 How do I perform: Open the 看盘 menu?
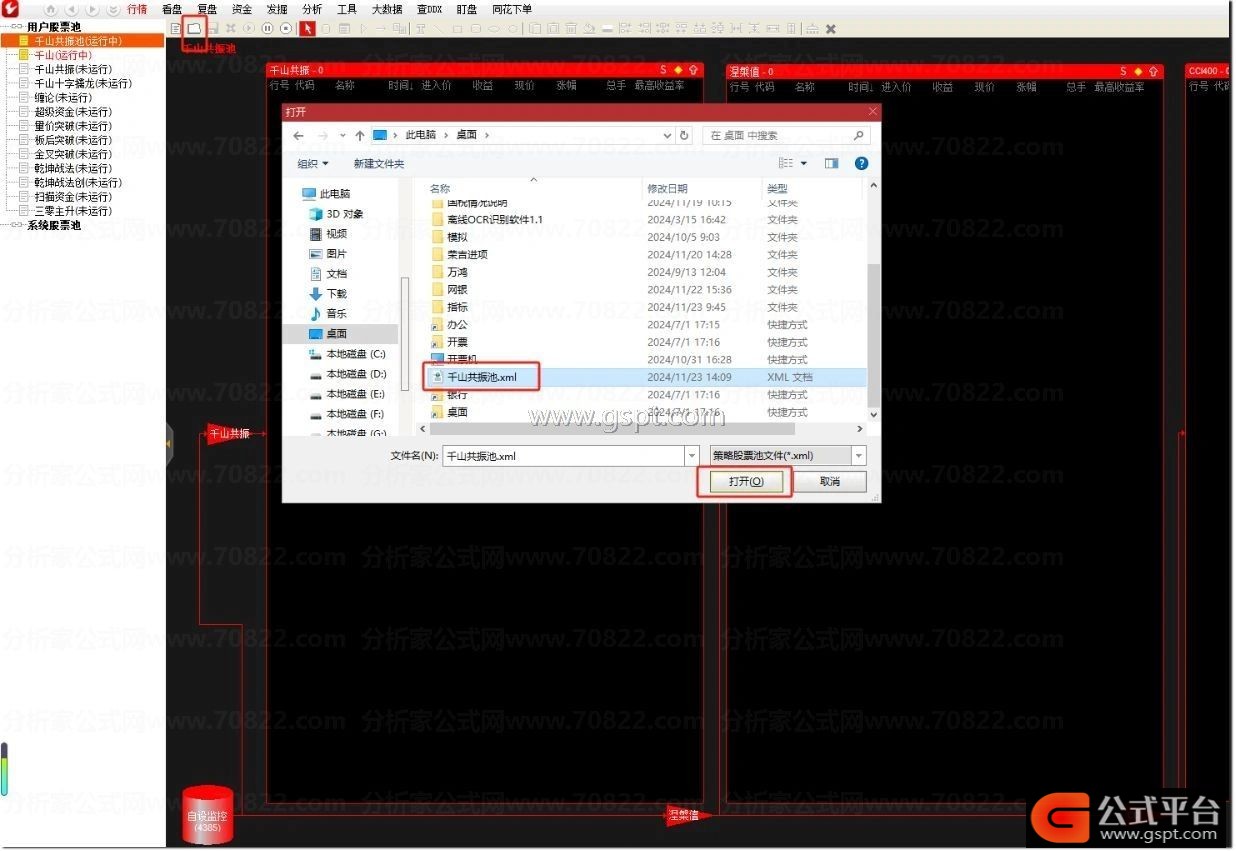(172, 9)
